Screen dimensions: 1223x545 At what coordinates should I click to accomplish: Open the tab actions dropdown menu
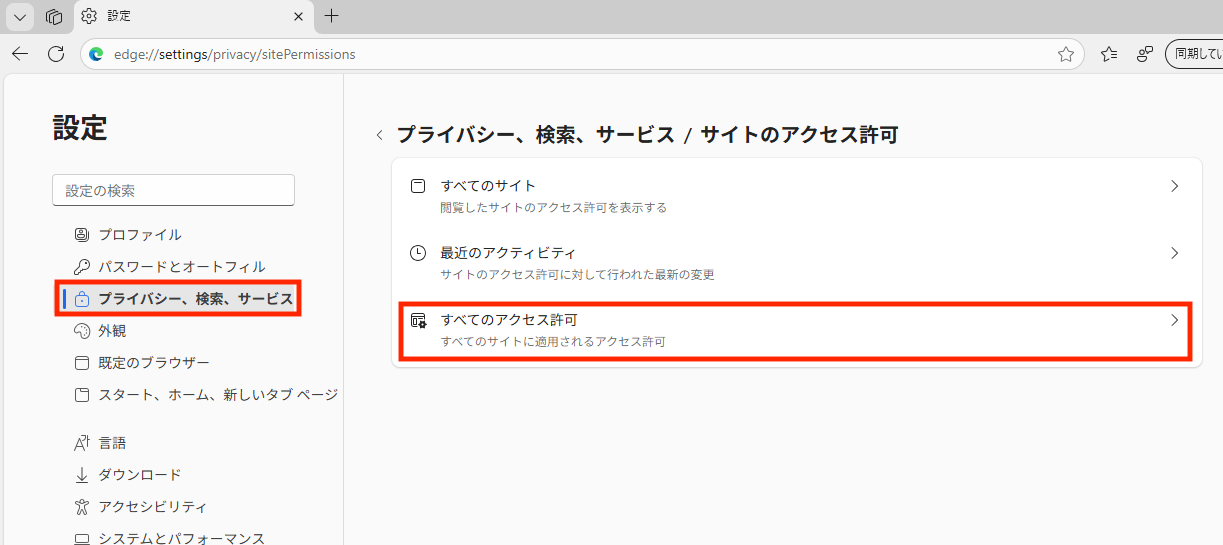click(x=20, y=16)
